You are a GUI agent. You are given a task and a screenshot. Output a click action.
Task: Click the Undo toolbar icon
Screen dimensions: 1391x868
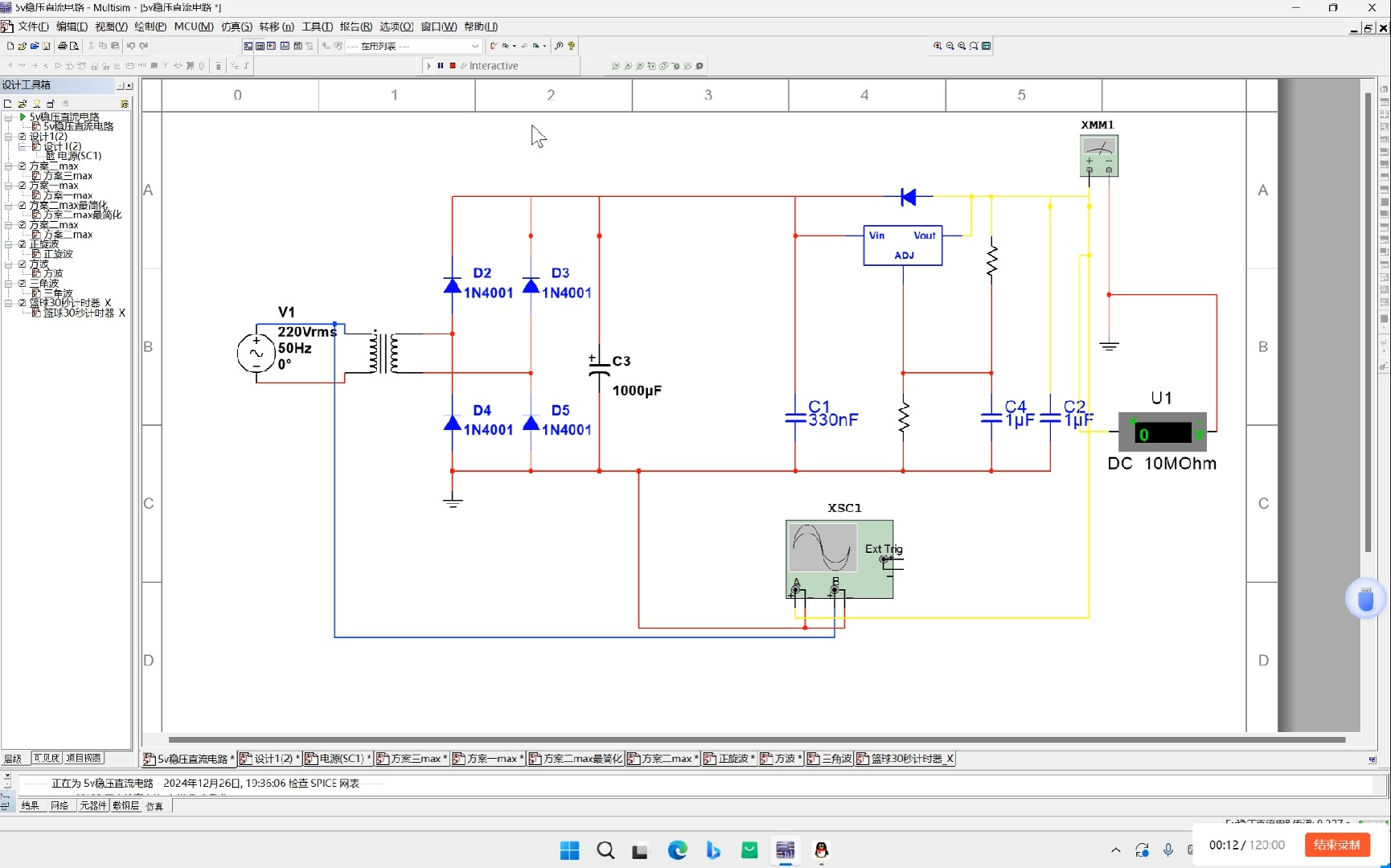pos(131,46)
